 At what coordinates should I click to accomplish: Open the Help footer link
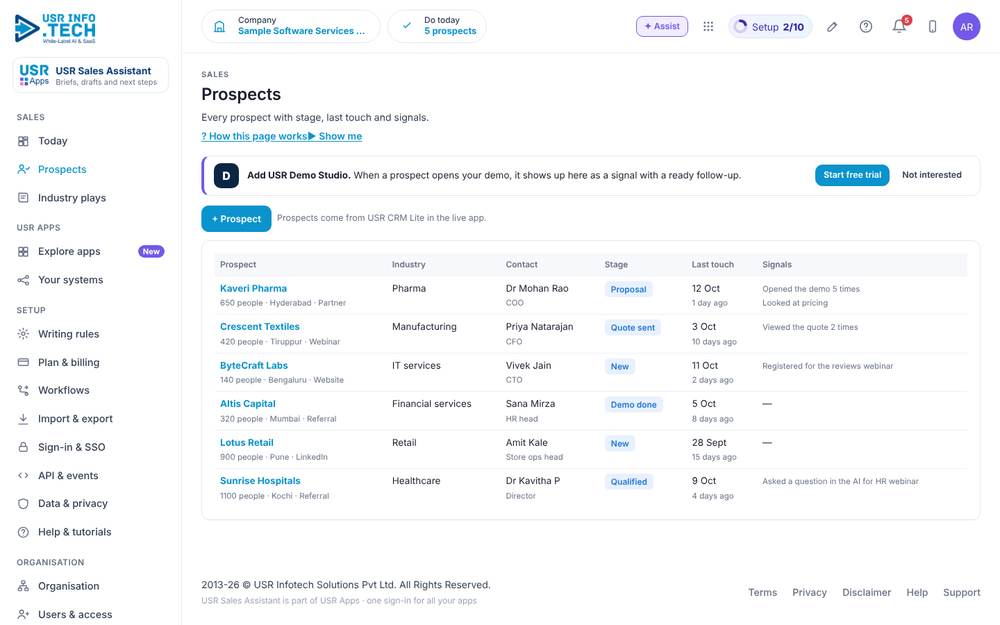click(917, 592)
